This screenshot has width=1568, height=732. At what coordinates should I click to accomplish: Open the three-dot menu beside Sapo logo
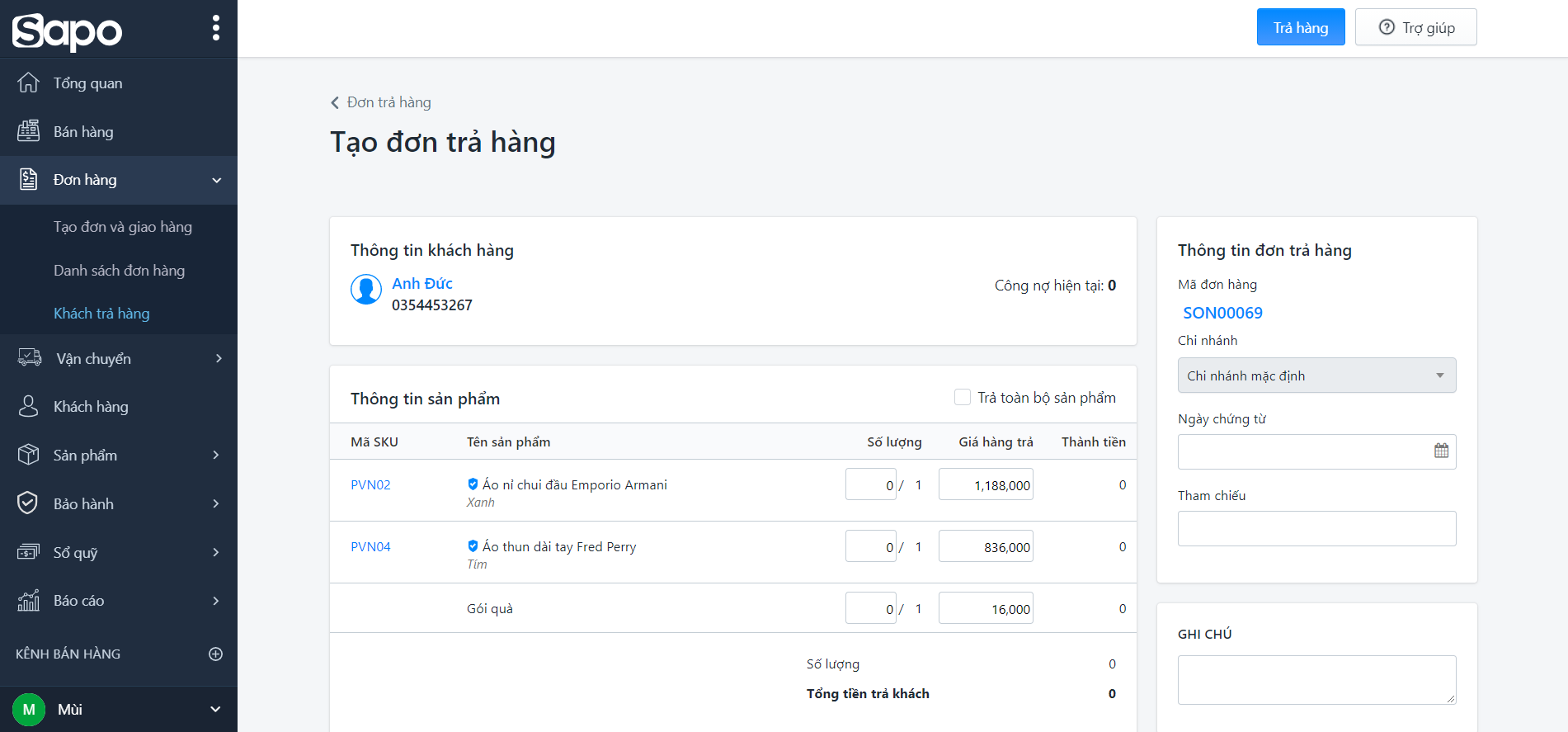(x=216, y=28)
